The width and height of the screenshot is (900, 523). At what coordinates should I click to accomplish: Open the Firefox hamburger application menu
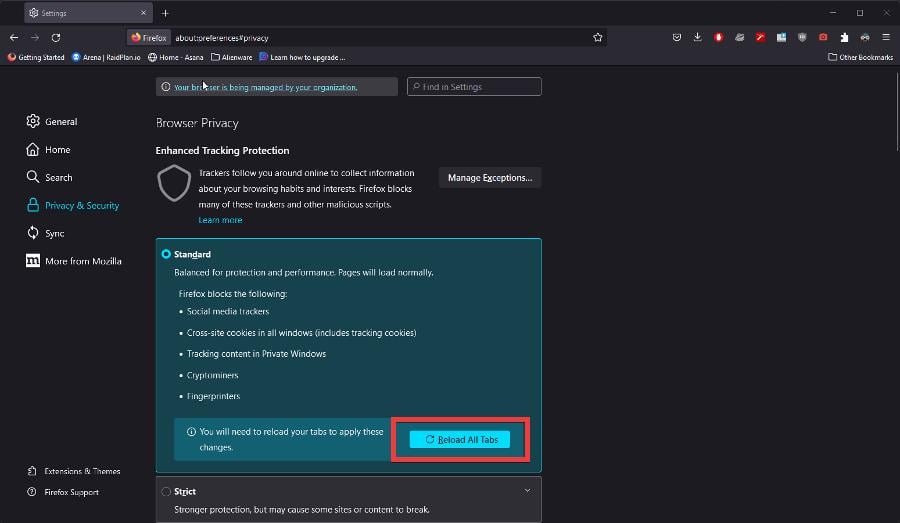(886, 37)
